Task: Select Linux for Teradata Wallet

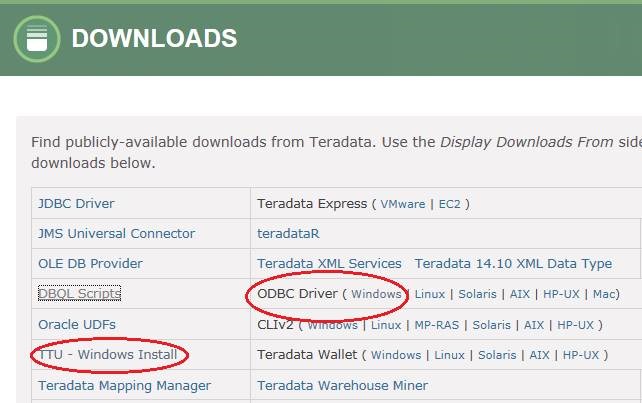Action: [x=449, y=355]
